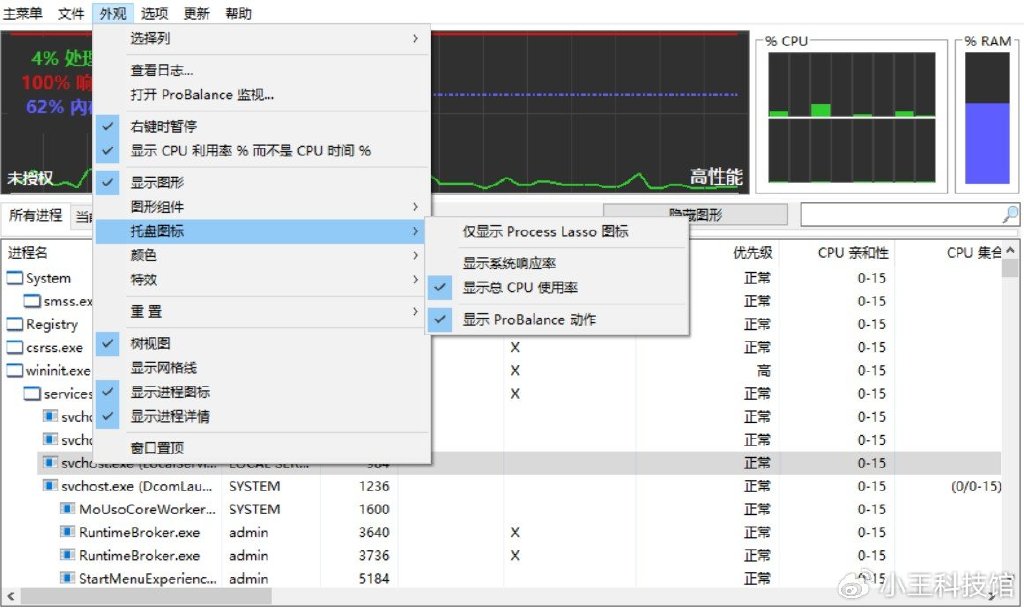Click the % RAM usage bar
This screenshot has width=1024, height=609.
(987, 118)
